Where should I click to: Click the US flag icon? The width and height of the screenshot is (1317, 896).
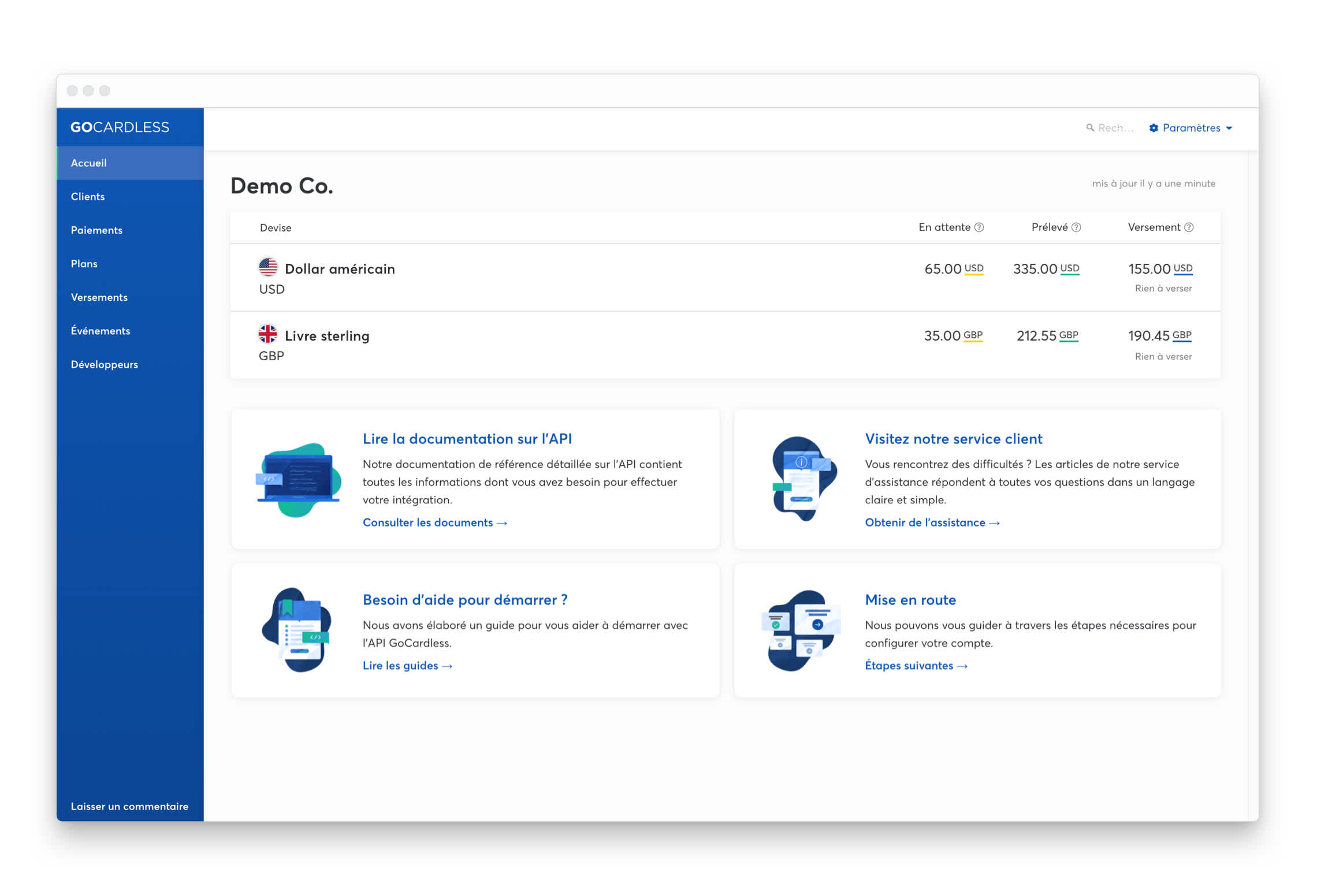click(x=268, y=267)
